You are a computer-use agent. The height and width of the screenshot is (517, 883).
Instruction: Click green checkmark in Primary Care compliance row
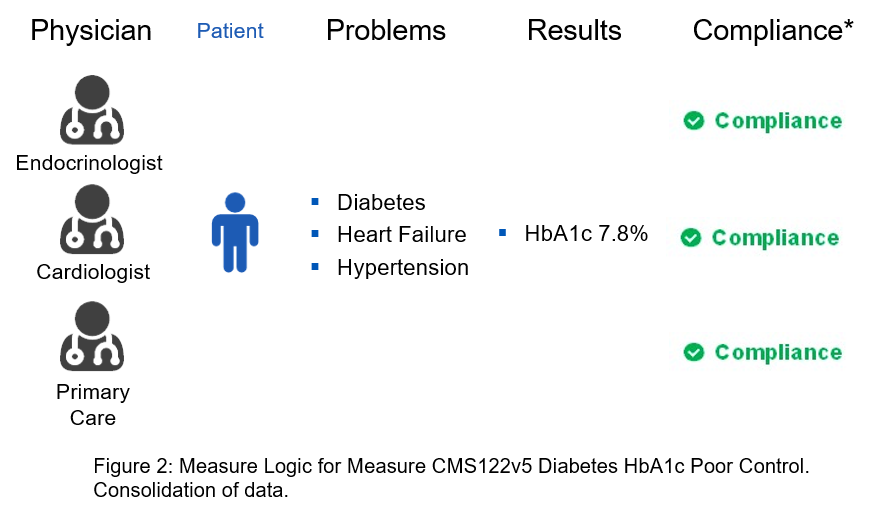pyautogui.click(x=693, y=353)
